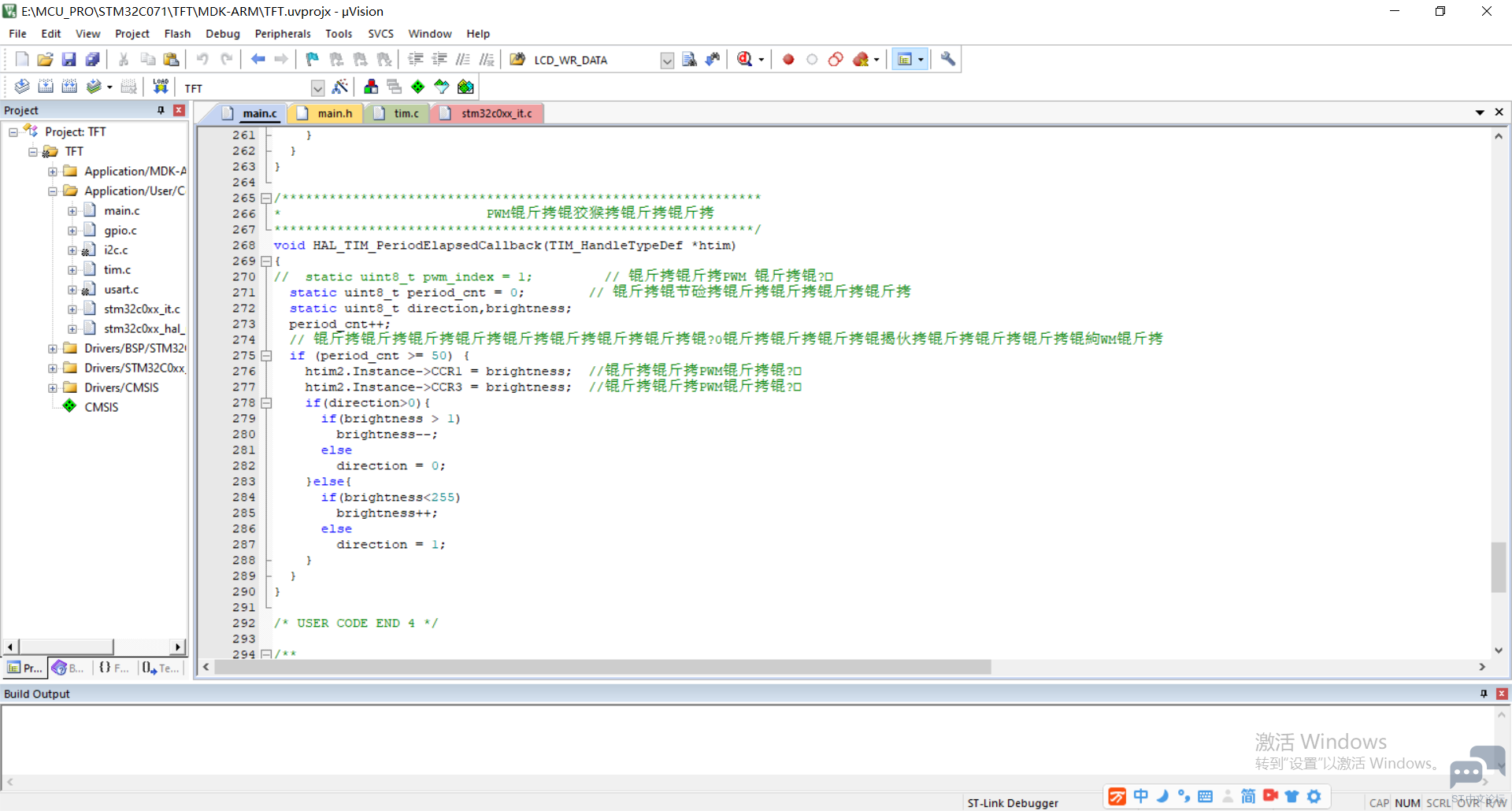Insert a breakpoint with the red dot
The image size is (1512, 811).
click(788, 59)
